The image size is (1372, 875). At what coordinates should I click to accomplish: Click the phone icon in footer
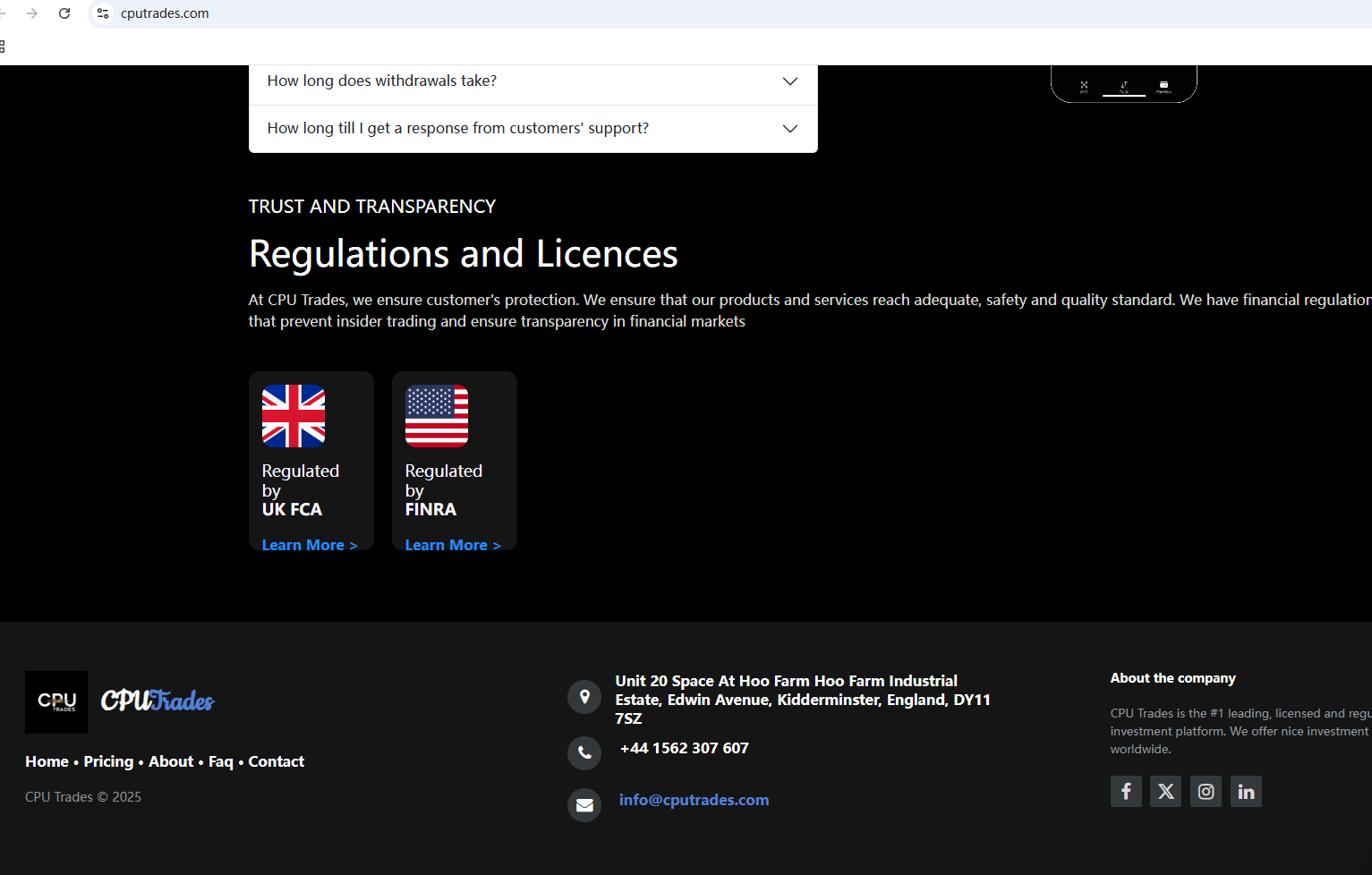tap(584, 752)
